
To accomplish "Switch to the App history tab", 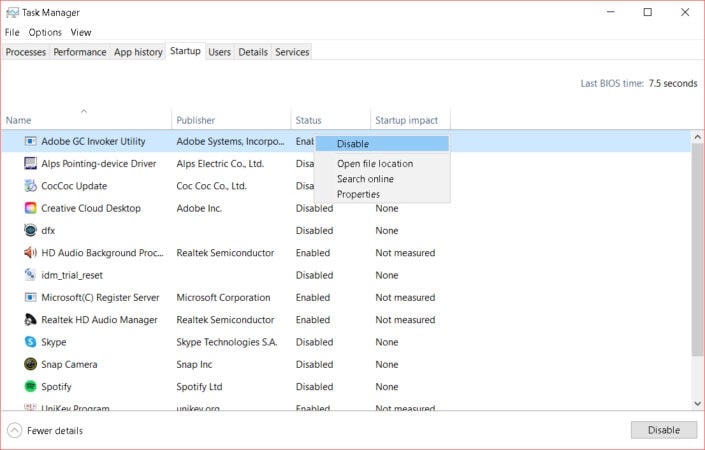I will pyautogui.click(x=138, y=52).
